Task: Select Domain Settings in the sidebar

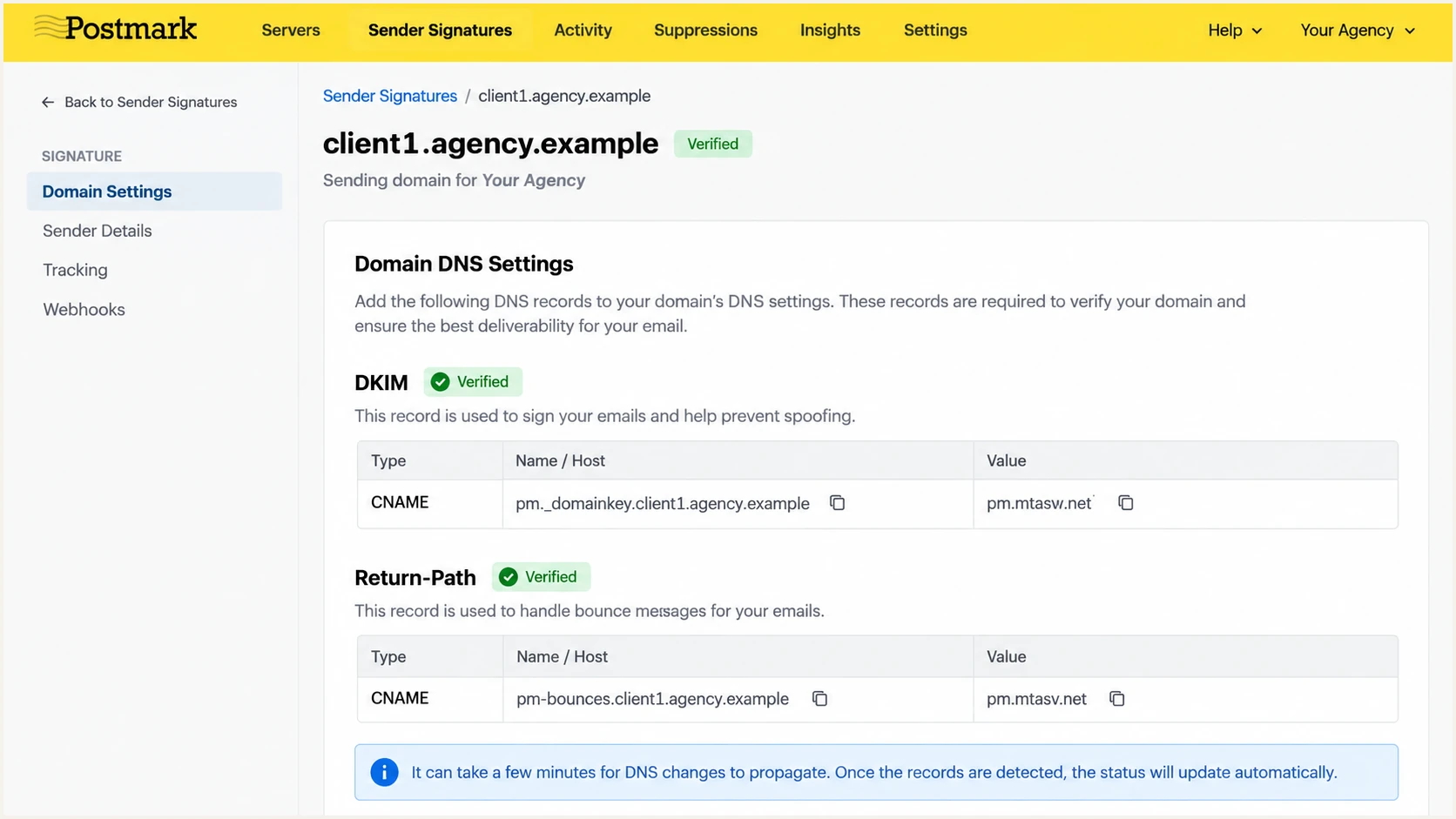Action: click(x=154, y=191)
